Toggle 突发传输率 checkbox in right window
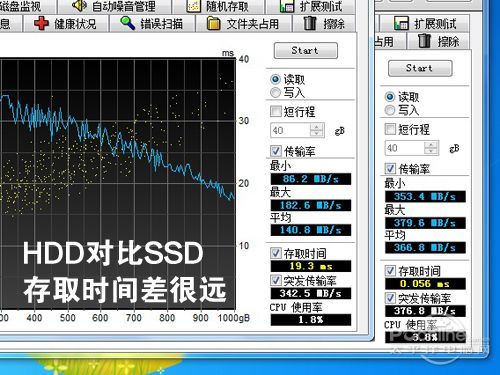 tap(390, 298)
